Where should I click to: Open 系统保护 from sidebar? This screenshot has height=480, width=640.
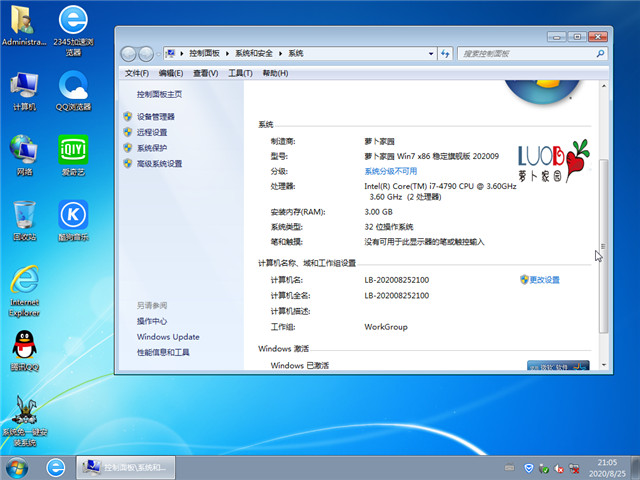click(x=152, y=148)
